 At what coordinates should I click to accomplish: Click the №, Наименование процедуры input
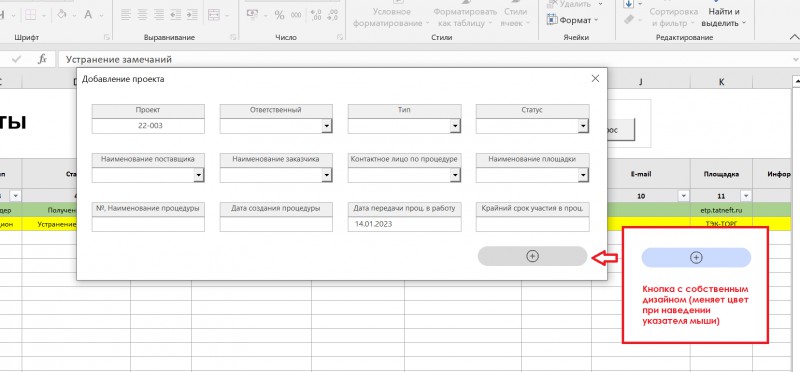pos(148,224)
